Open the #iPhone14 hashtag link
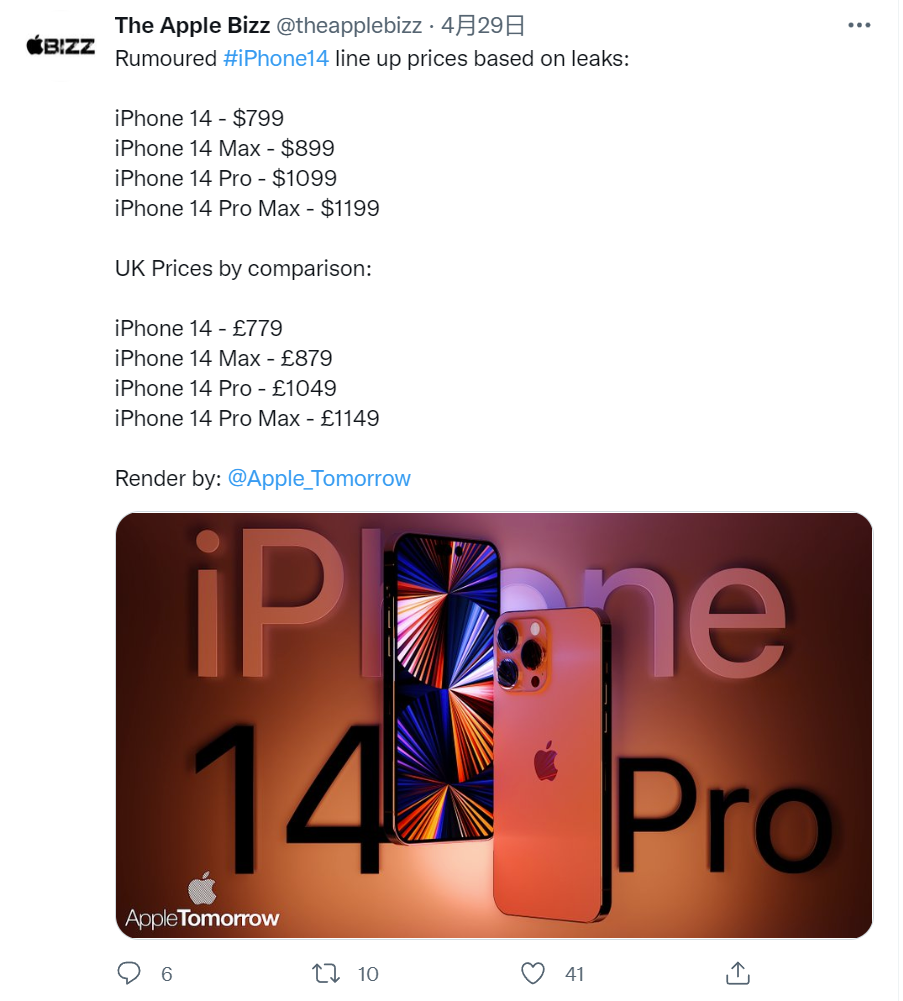The width and height of the screenshot is (903, 1001). 276,59
